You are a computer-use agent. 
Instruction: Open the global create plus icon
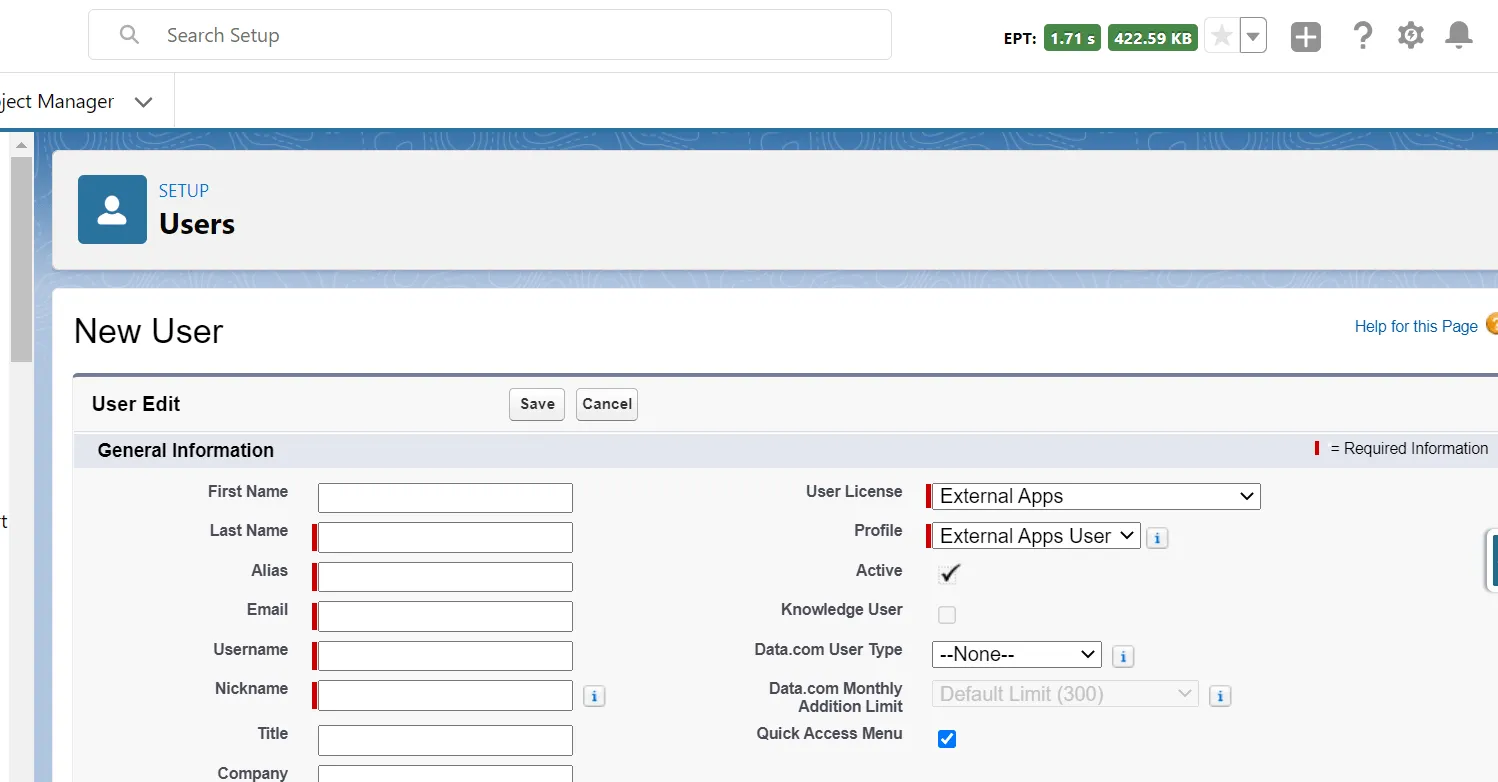(x=1305, y=36)
